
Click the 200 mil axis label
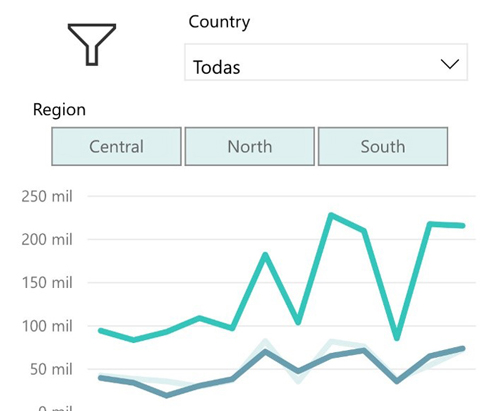(47, 239)
